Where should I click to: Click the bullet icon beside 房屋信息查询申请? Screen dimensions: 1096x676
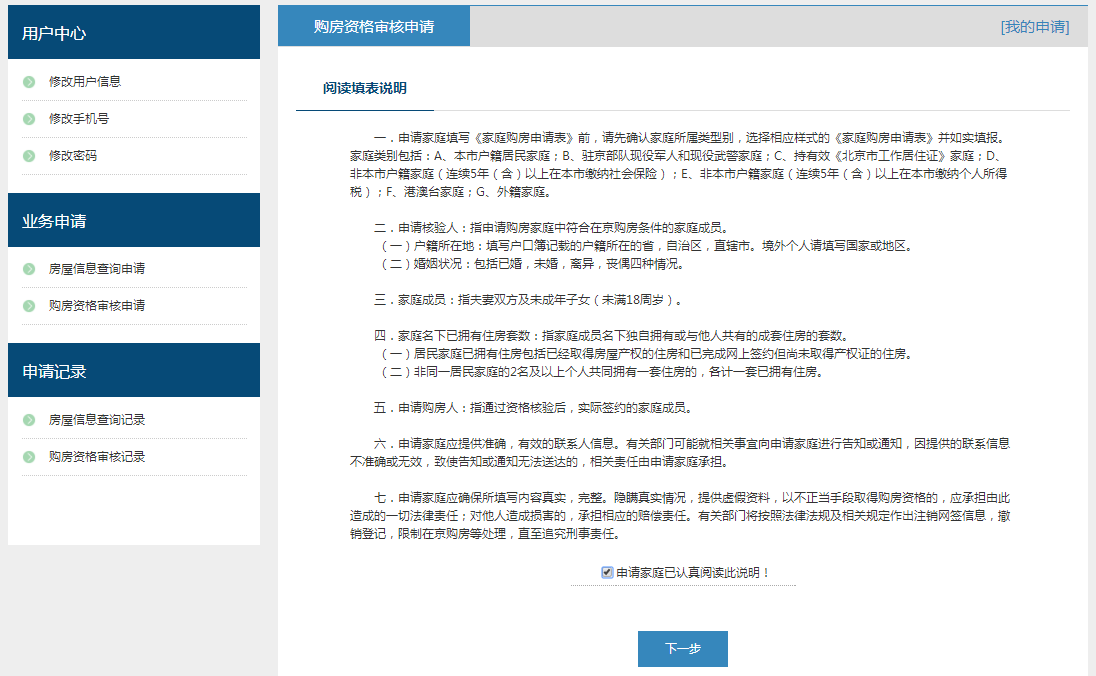point(29,269)
